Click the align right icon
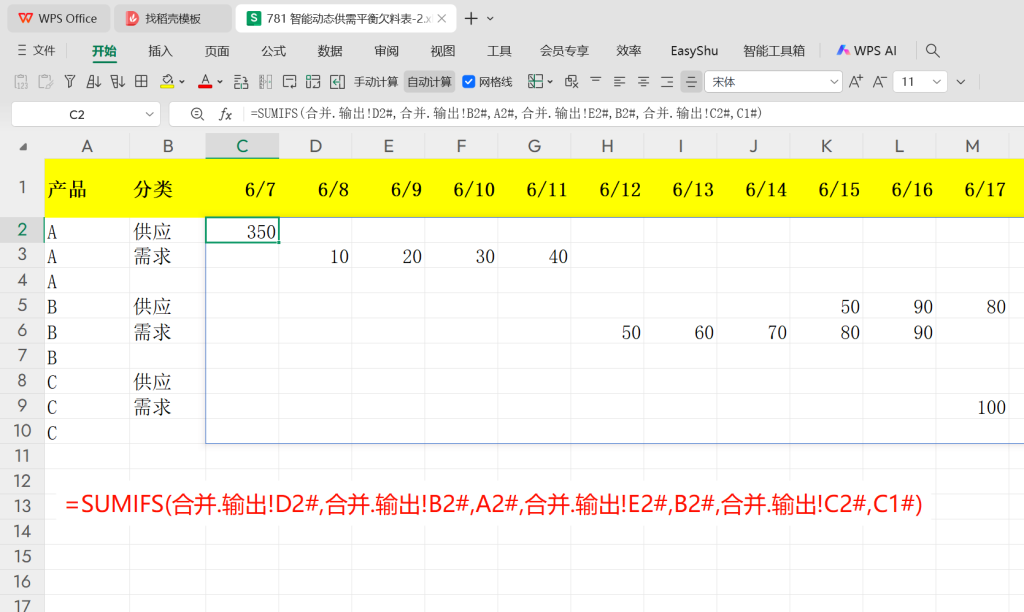The height and width of the screenshot is (612, 1024). pos(667,82)
